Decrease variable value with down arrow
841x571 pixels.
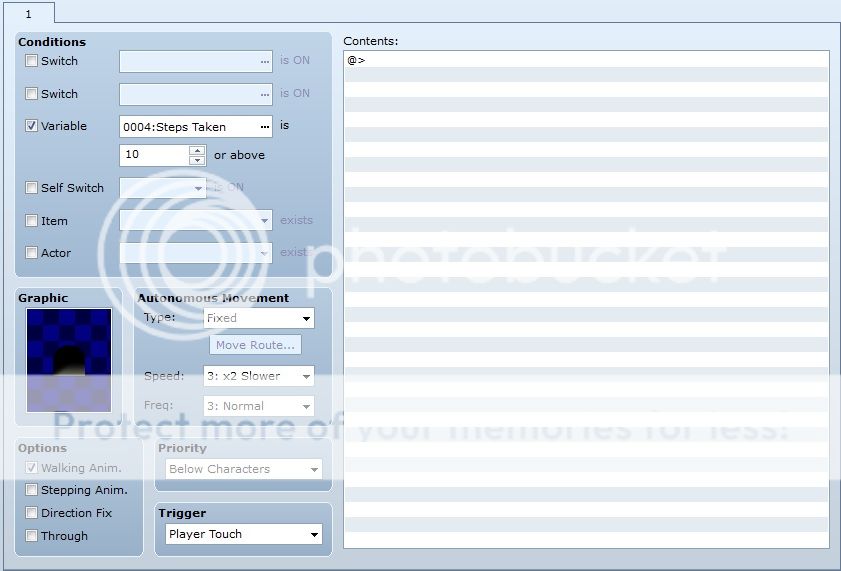tap(197, 160)
